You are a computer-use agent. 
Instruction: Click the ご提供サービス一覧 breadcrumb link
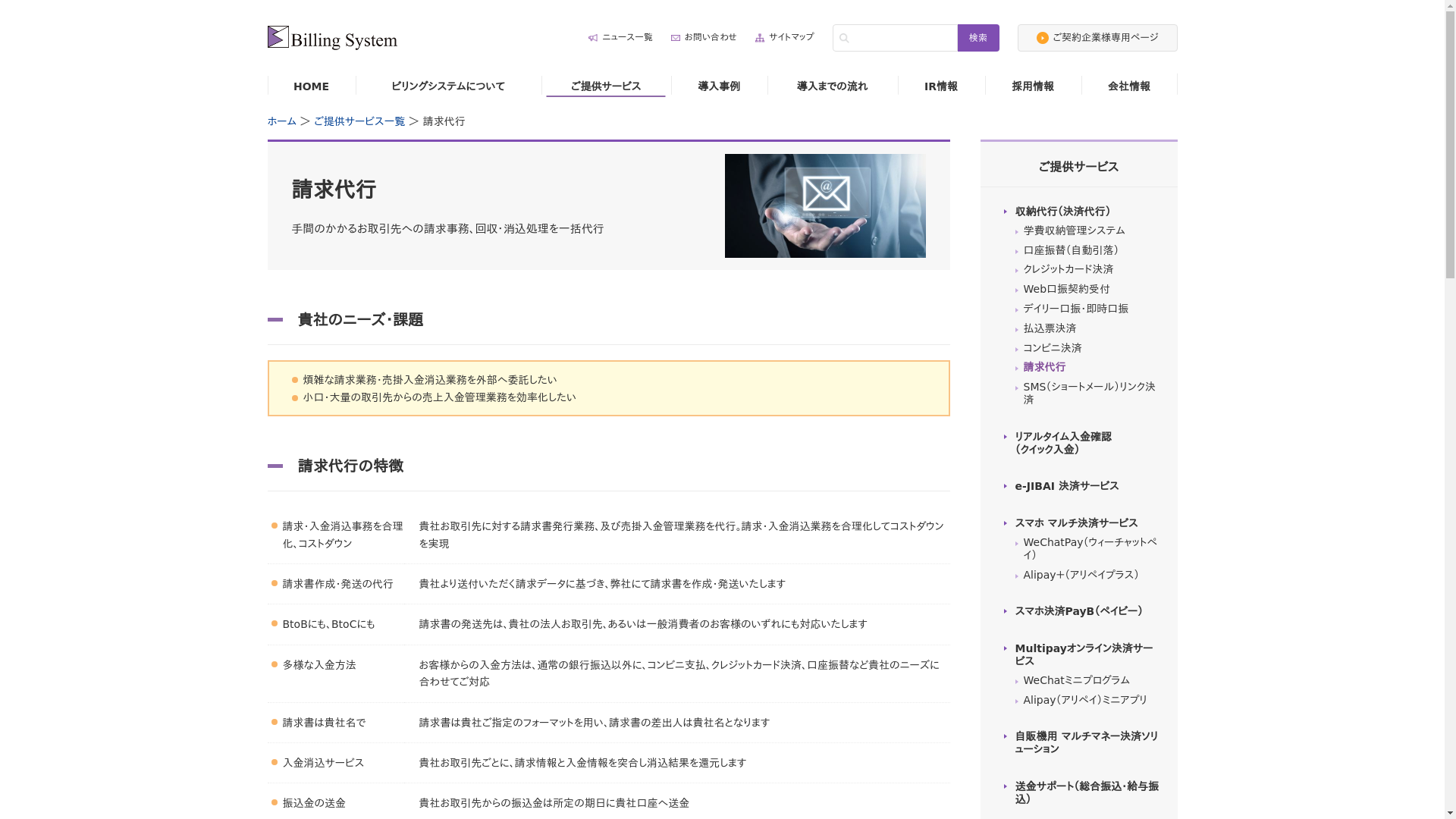359,121
